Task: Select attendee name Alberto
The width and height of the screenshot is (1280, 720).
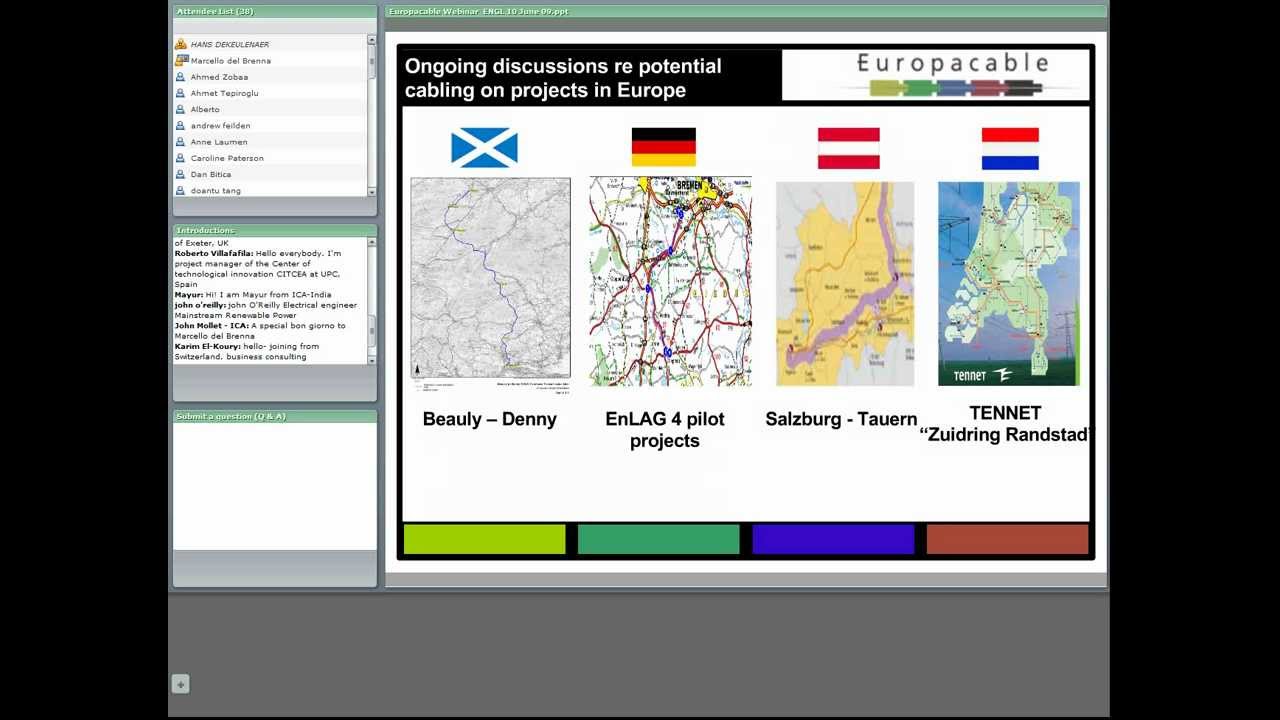Action: coord(205,109)
